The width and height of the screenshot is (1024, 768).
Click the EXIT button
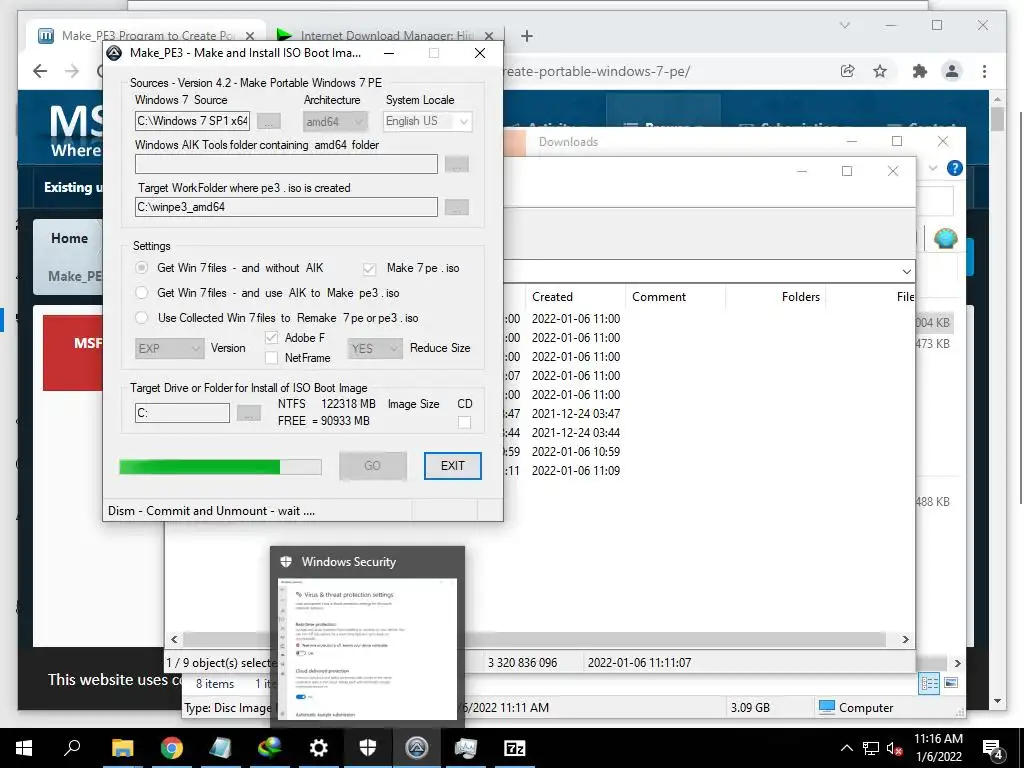click(453, 466)
